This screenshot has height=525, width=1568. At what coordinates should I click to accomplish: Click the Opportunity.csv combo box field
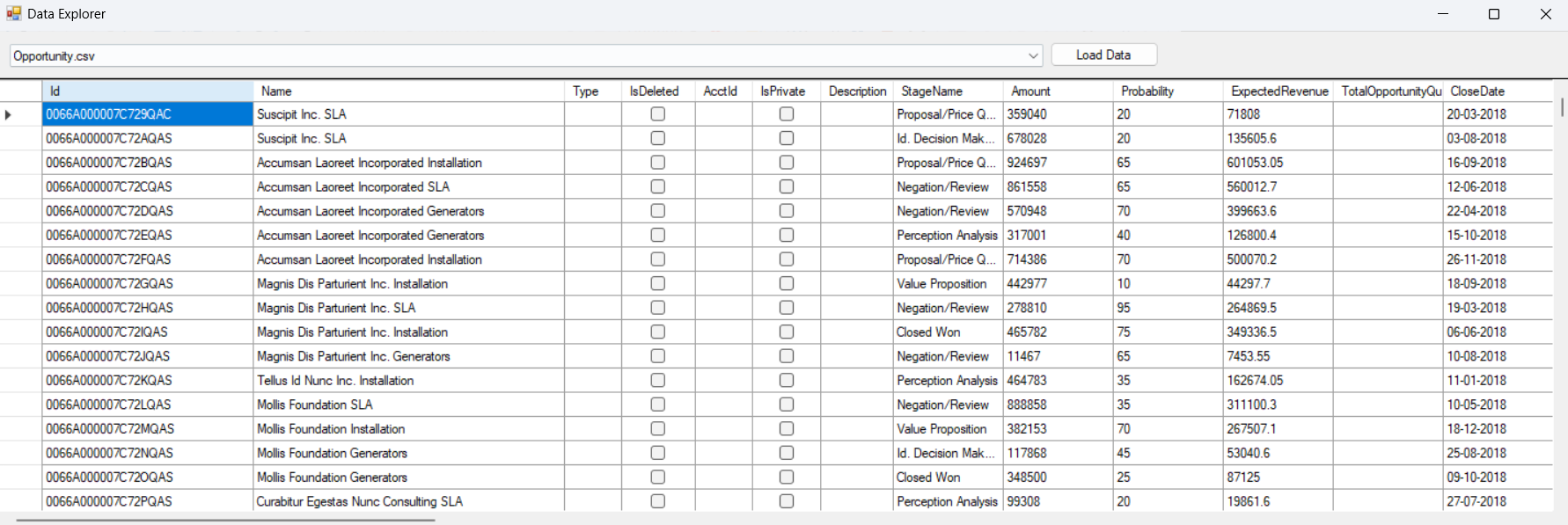[x=517, y=55]
